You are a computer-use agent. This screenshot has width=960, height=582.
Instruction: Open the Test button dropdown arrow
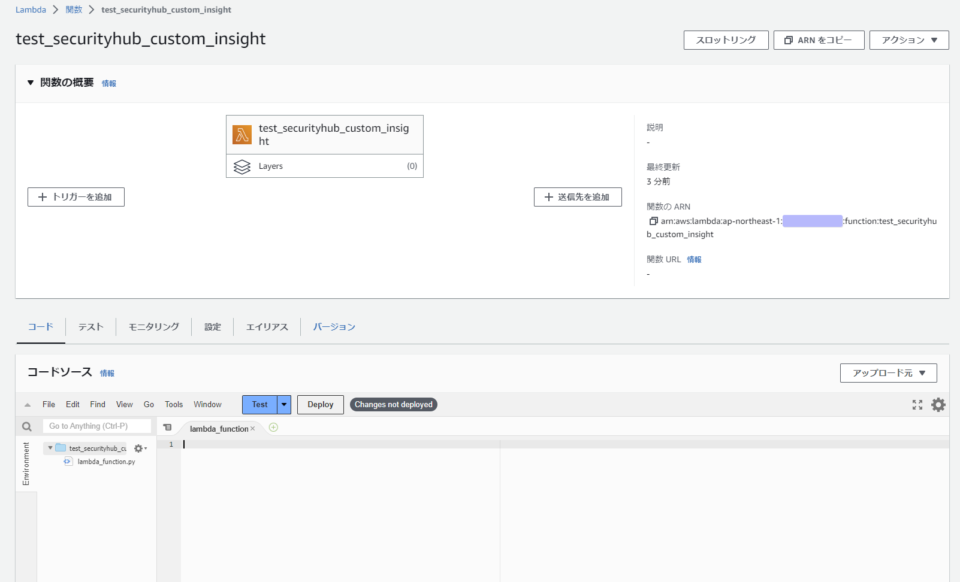point(284,405)
